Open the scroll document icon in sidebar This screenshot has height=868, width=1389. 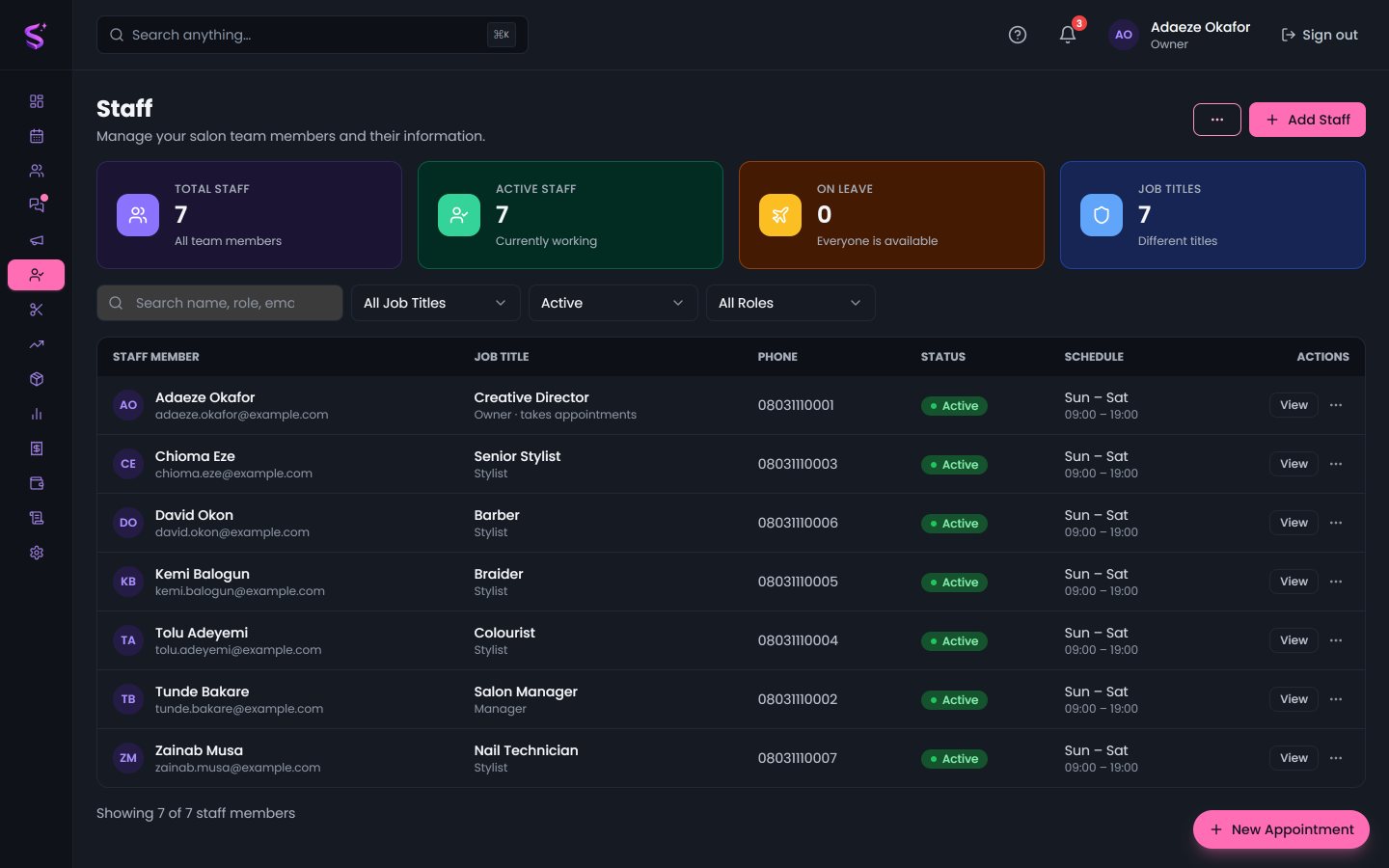coord(37,518)
